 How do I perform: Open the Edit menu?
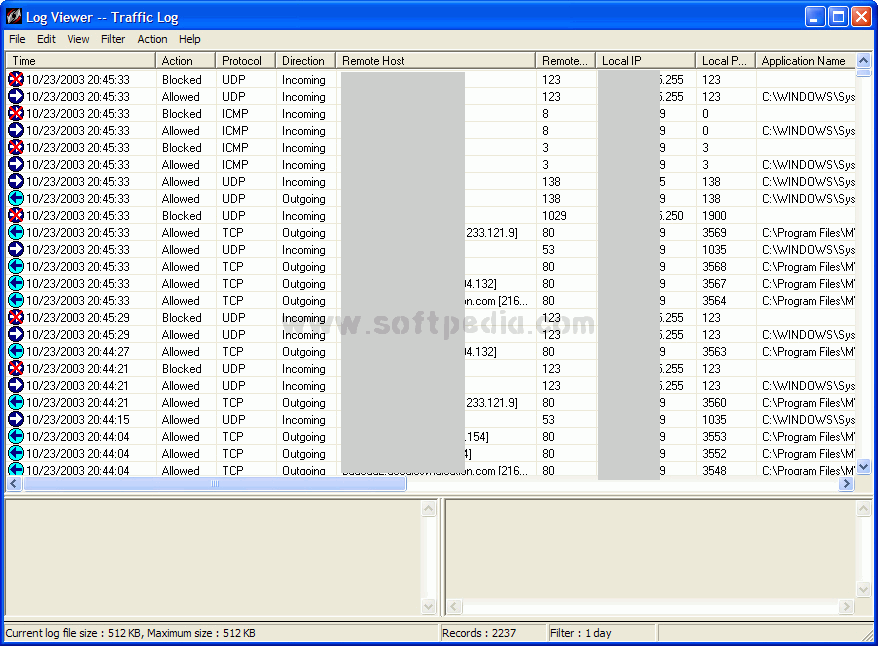coord(46,39)
